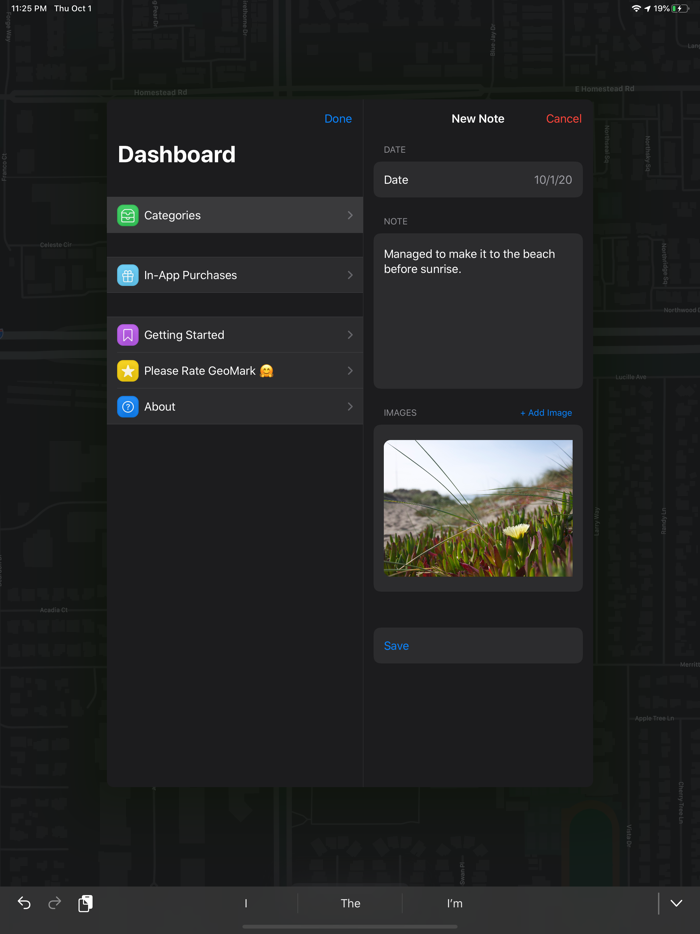Save the new note
This screenshot has height=934, width=700.
tap(478, 646)
